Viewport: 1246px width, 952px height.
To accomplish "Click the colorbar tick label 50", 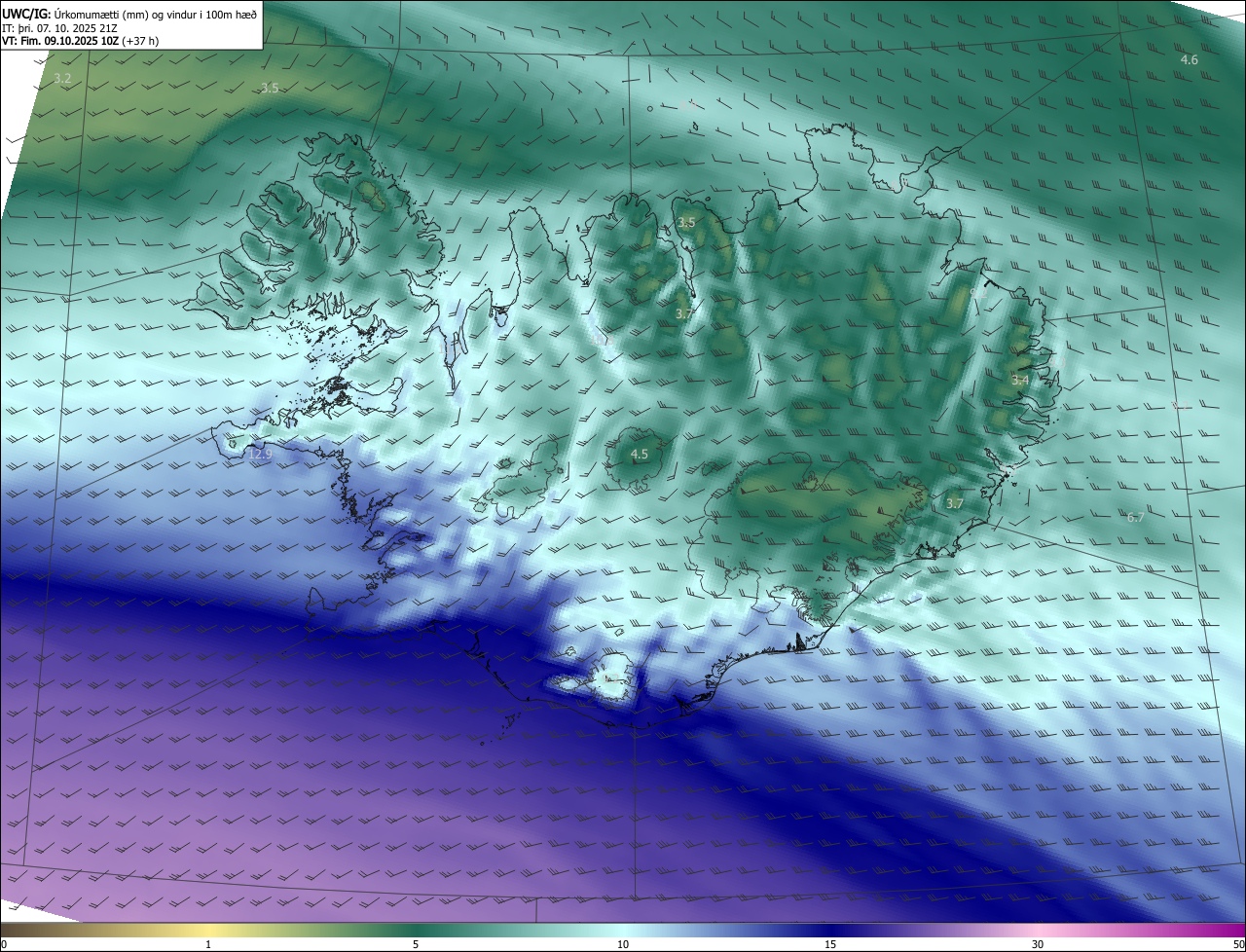I will 1238,944.
